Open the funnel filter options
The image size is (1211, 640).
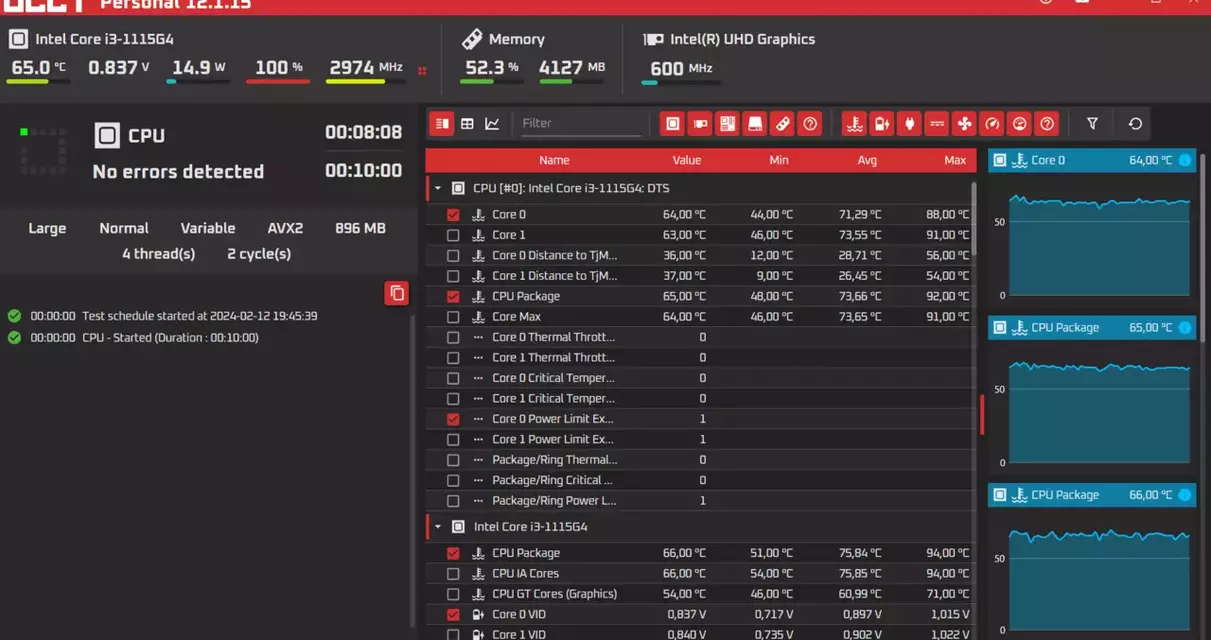click(x=1092, y=123)
